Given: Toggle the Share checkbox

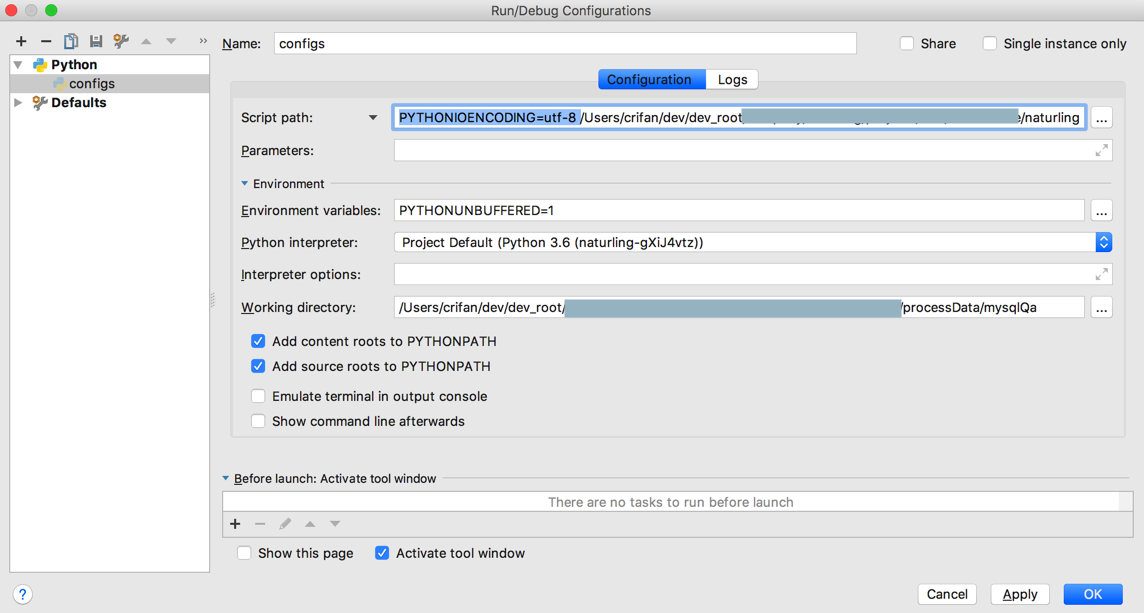Looking at the screenshot, I should tap(906, 44).
